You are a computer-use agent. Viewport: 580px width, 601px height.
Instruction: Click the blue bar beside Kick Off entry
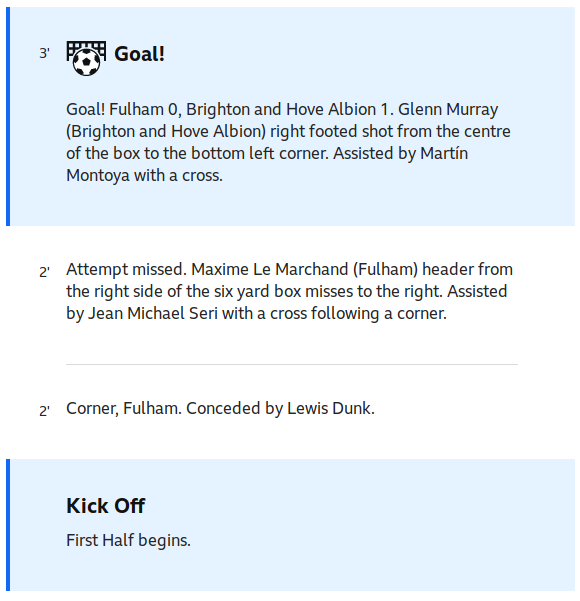click(8, 525)
